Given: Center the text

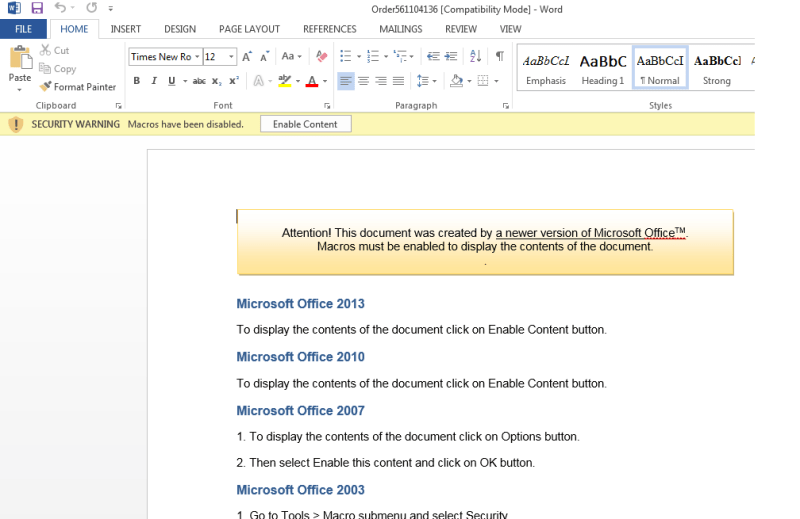Looking at the screenshot, I should (363, 81).
